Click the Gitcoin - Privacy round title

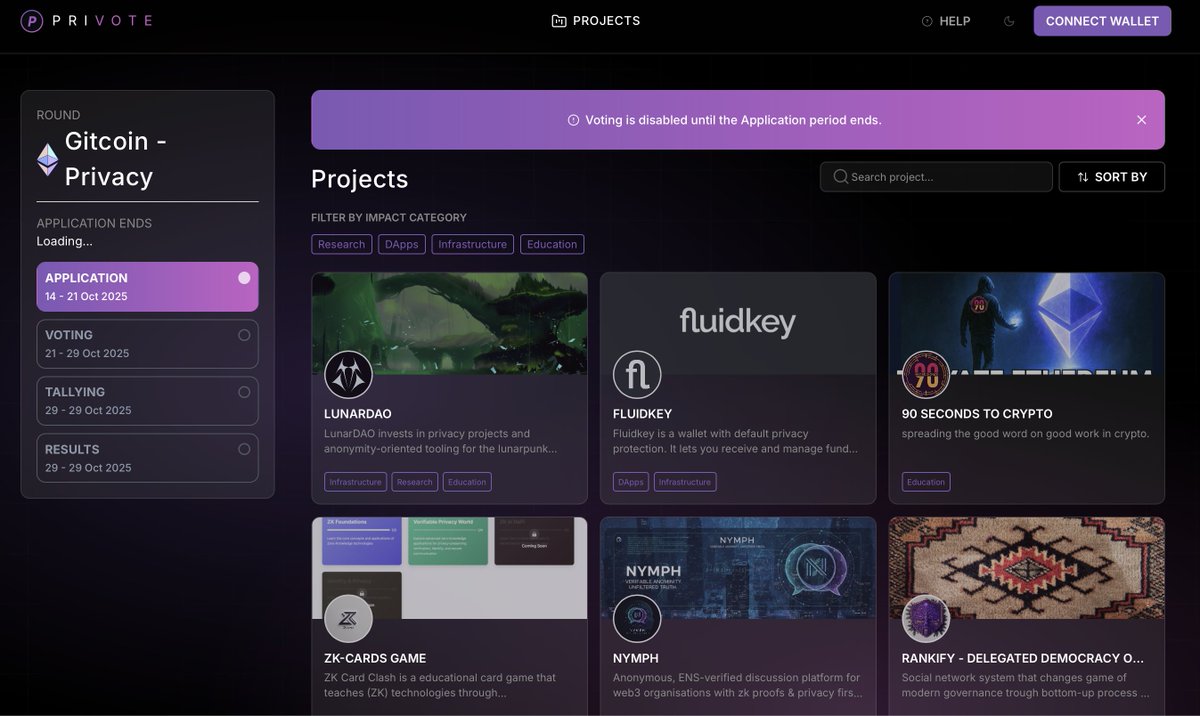point(115,159)
